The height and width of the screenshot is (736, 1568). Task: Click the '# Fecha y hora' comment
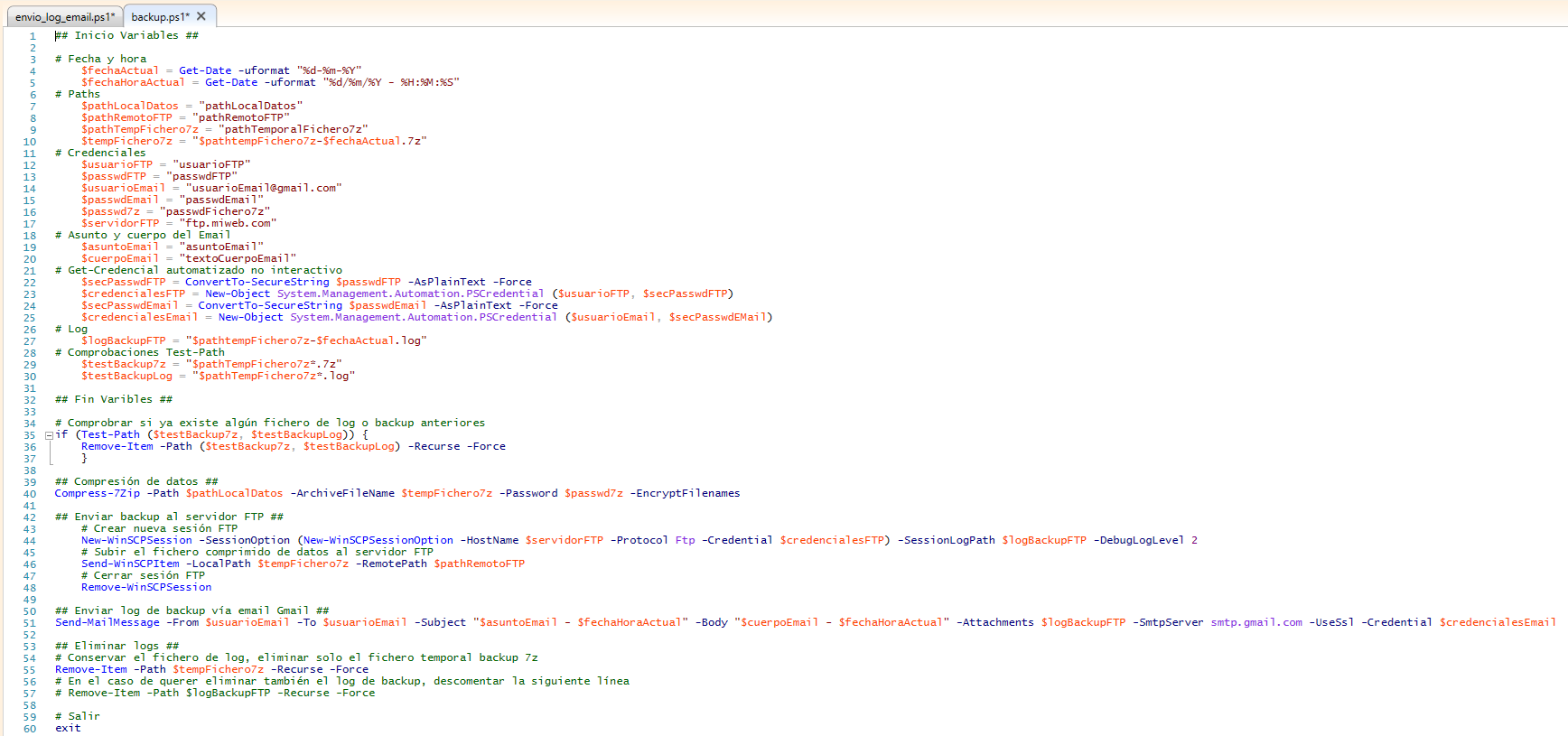pos(101,60)
